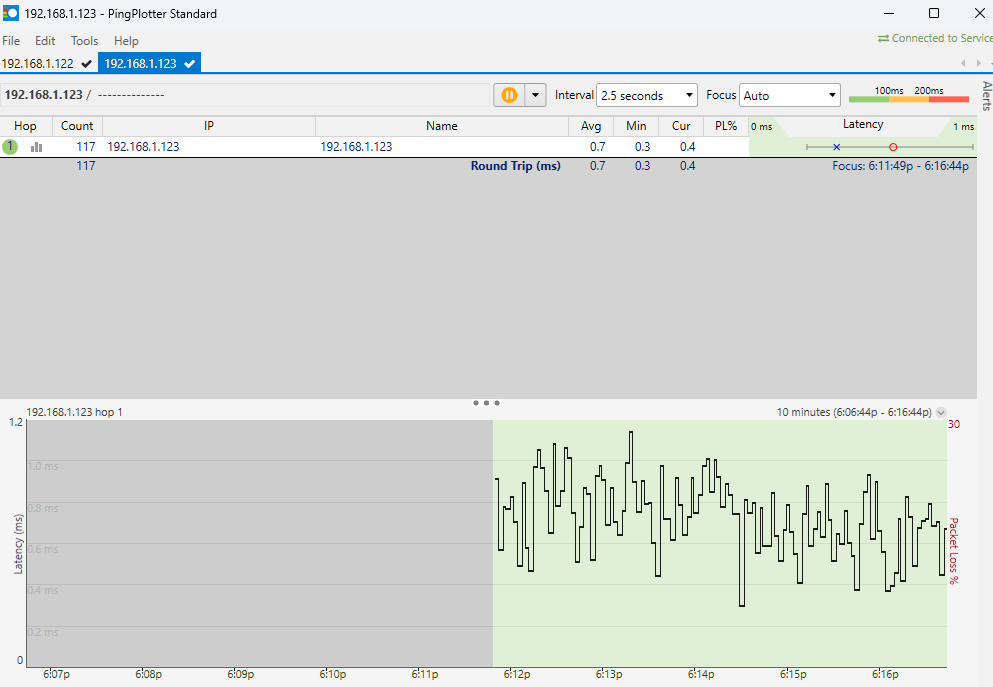Image resolution: width=993 pixels, height=687 pixels.
Task: Open the Tools menu
Action: point(84,41)
